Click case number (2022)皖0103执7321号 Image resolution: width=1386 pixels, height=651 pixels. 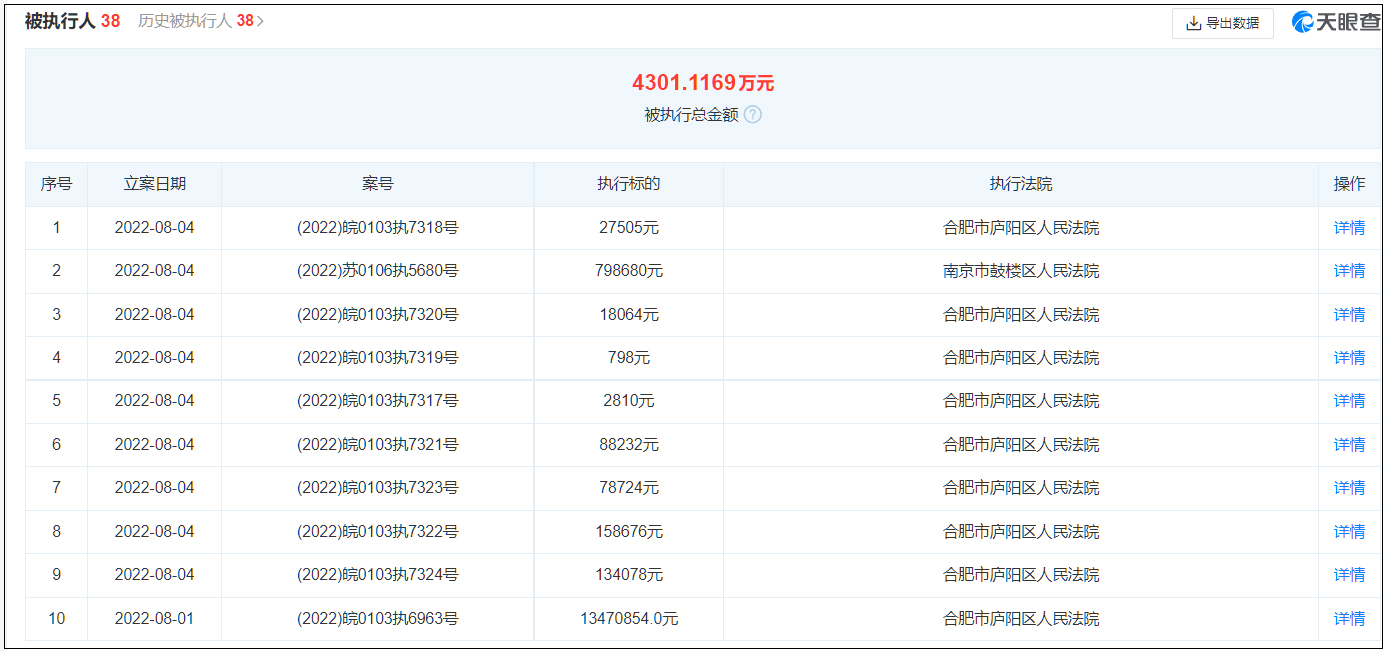pyautogui.click(x=378, y=445)
